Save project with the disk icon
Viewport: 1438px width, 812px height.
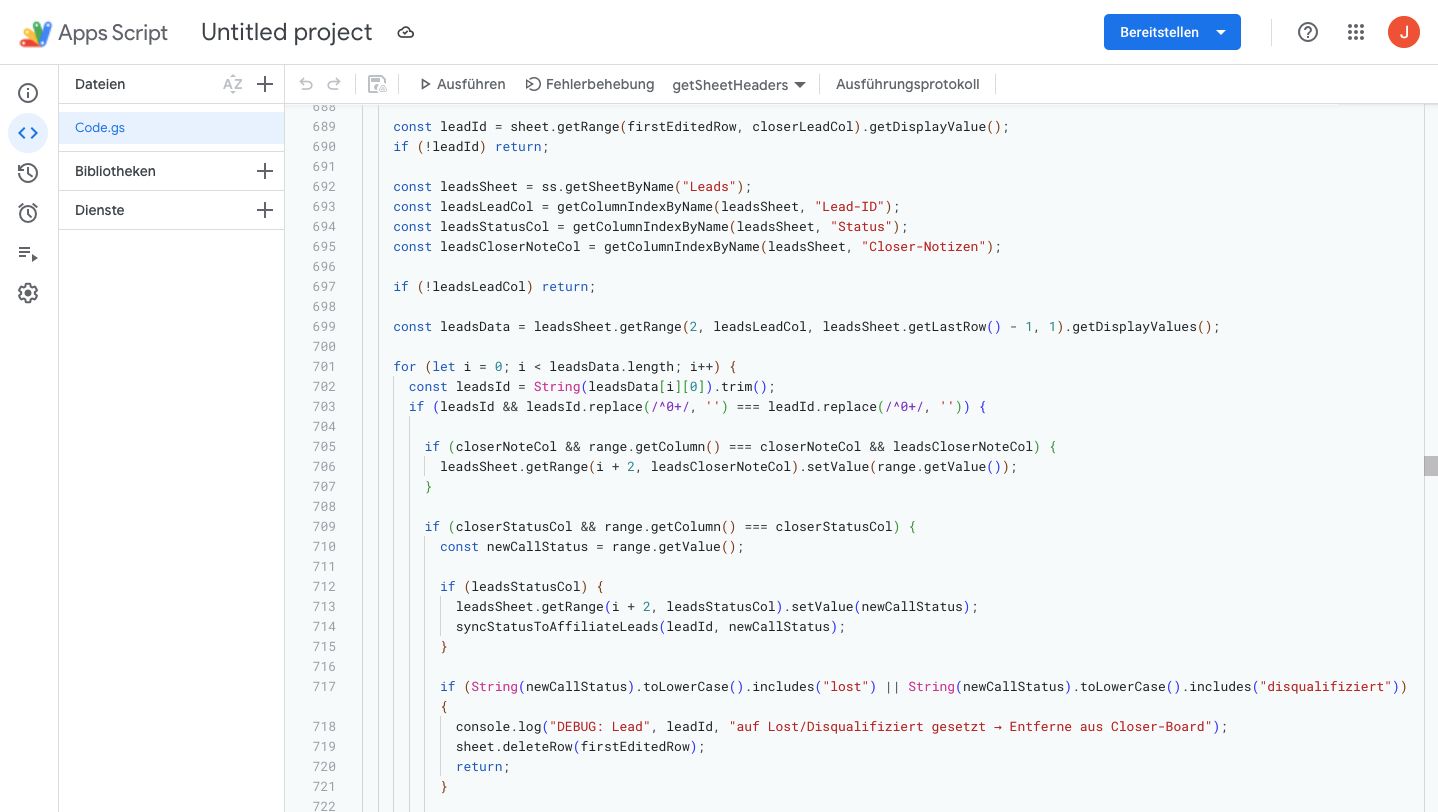[x=377, y=85]
